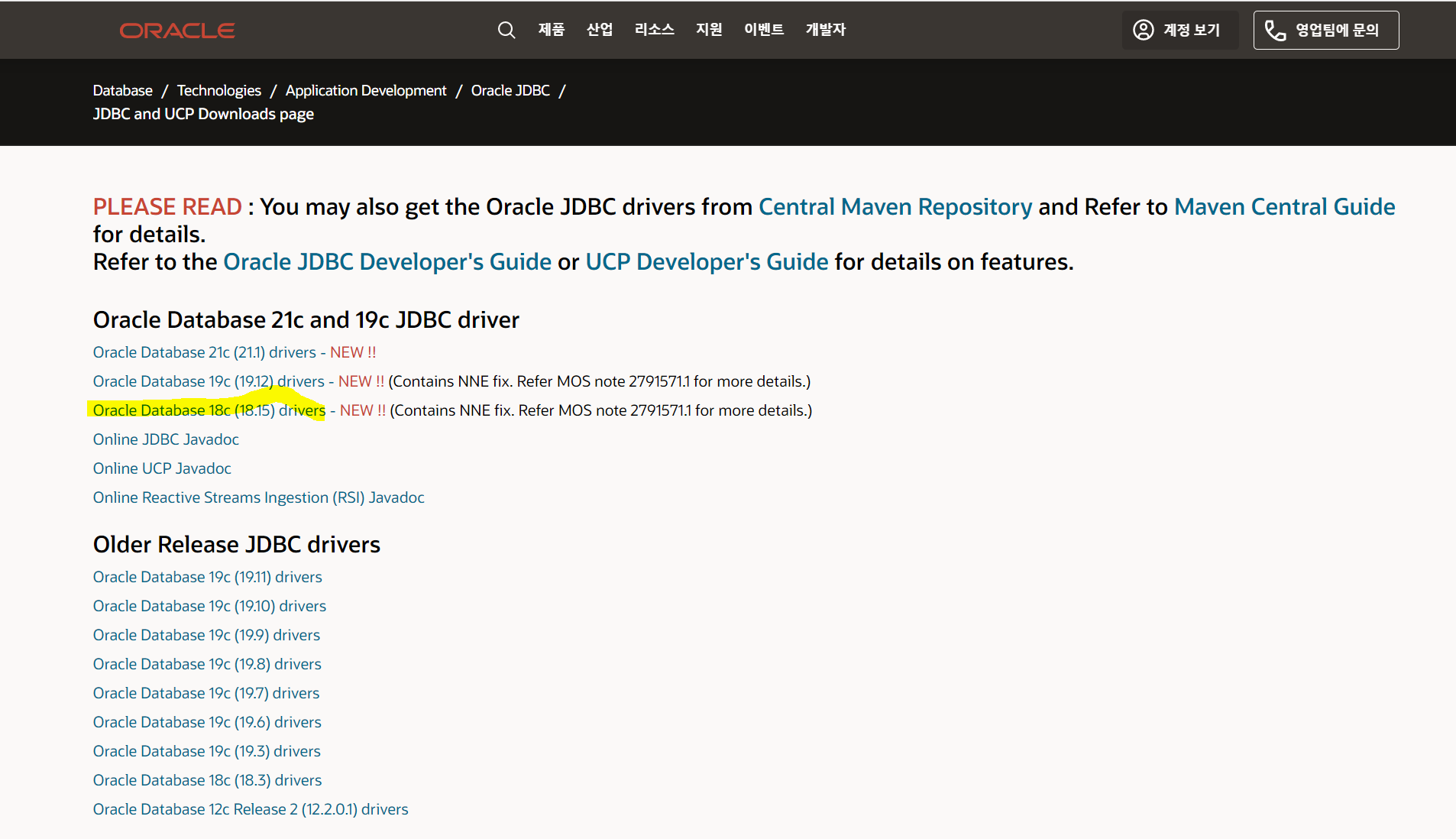Open UCP Developer's Guide link
The width and height of the screenshot is (1456, 839).
click(707, 261)
